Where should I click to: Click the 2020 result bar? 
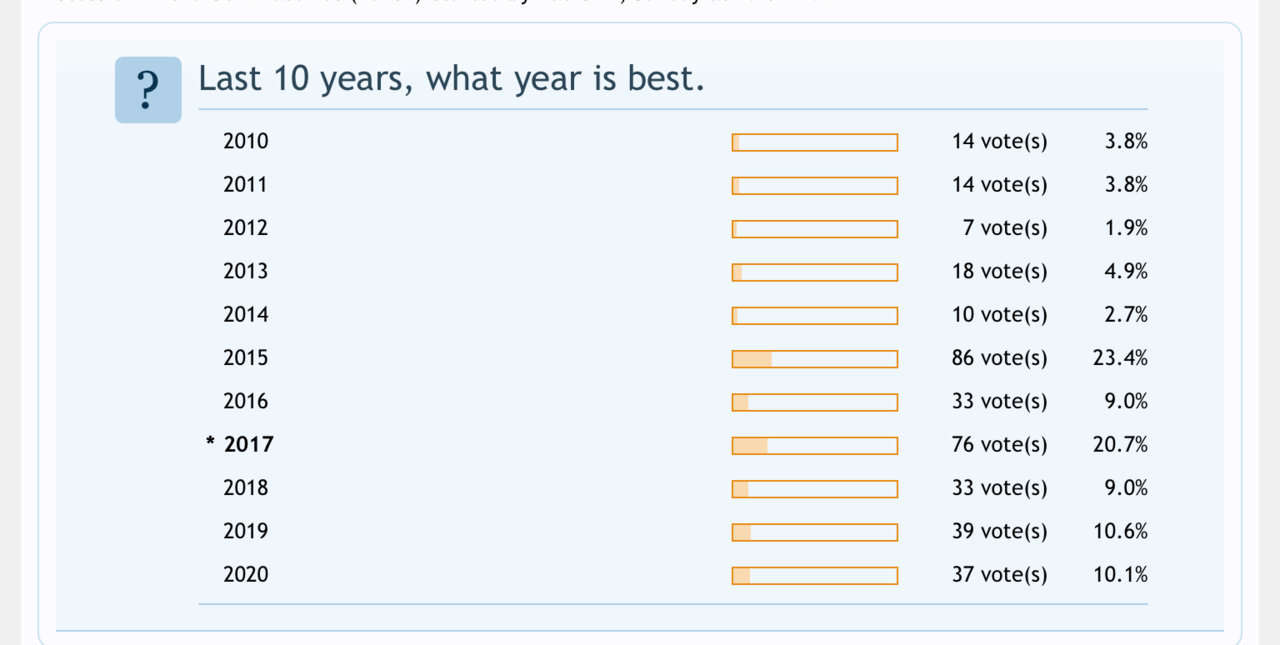(815, 576)
